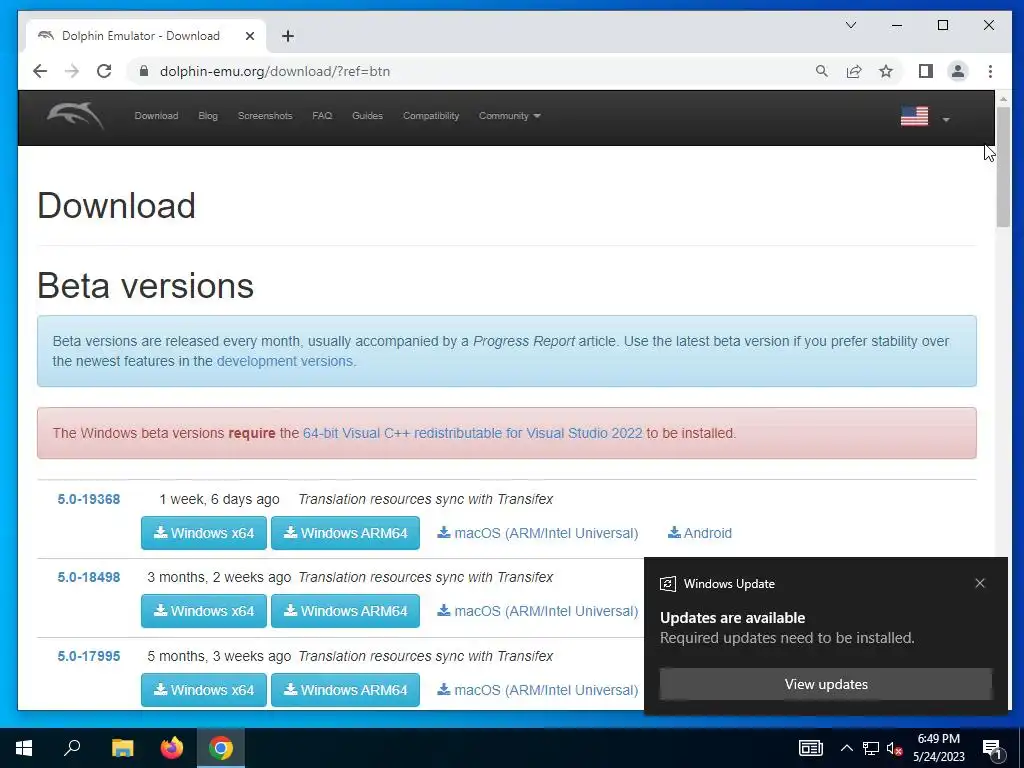Download Windows ARM64 build for 5.0-19368
Screen dimensions: 1024x768
[345, 533]
